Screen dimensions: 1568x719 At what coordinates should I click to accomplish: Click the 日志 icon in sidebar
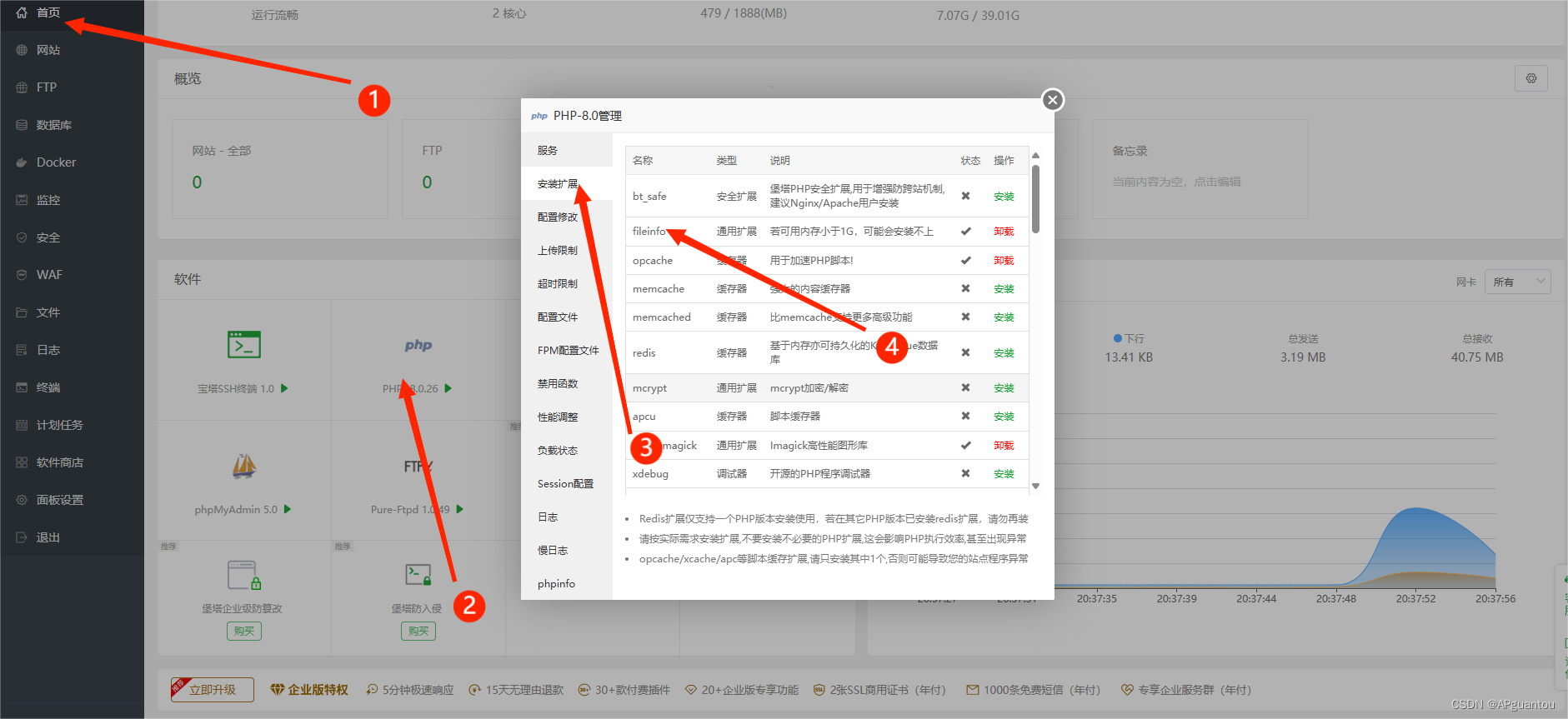[22, 350]
